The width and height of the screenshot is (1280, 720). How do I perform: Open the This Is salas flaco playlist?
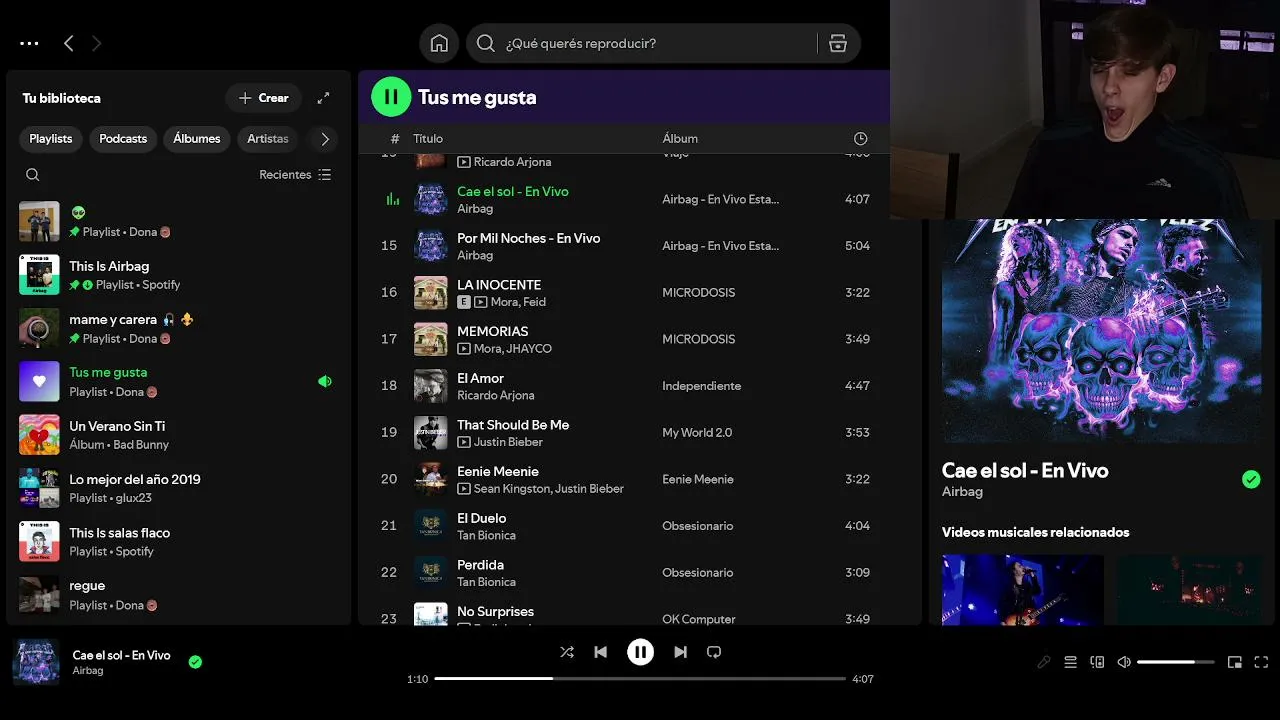[180, 541]
